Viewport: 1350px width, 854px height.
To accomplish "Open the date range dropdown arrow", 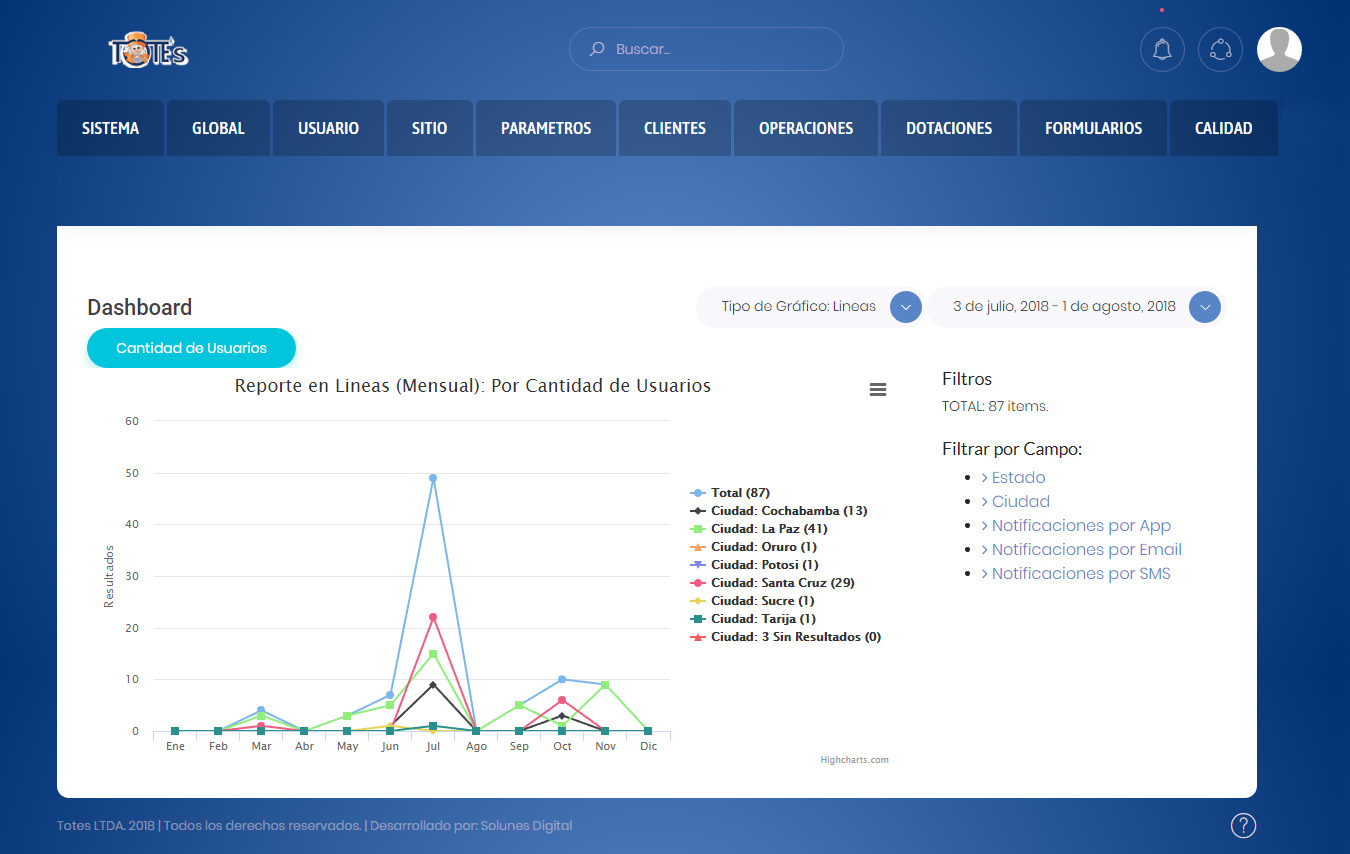I will coord(1205,307).
